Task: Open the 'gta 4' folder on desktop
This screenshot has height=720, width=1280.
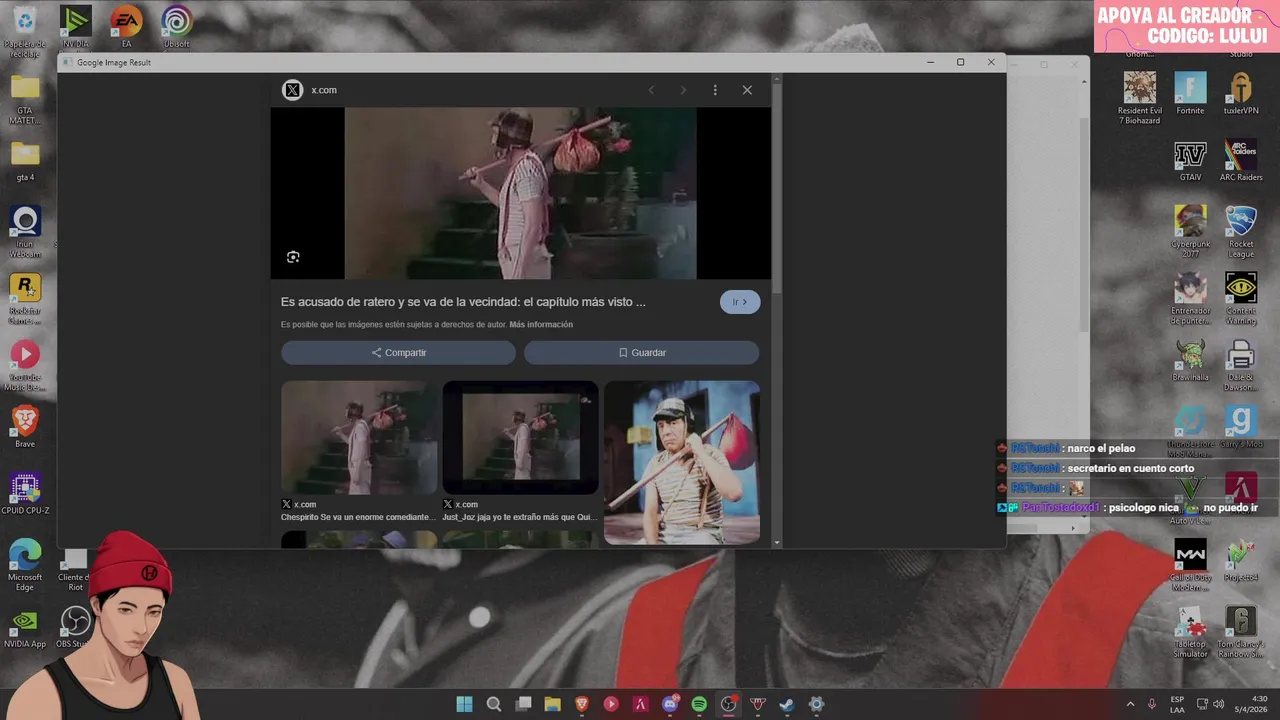Action: pos(25,161)
